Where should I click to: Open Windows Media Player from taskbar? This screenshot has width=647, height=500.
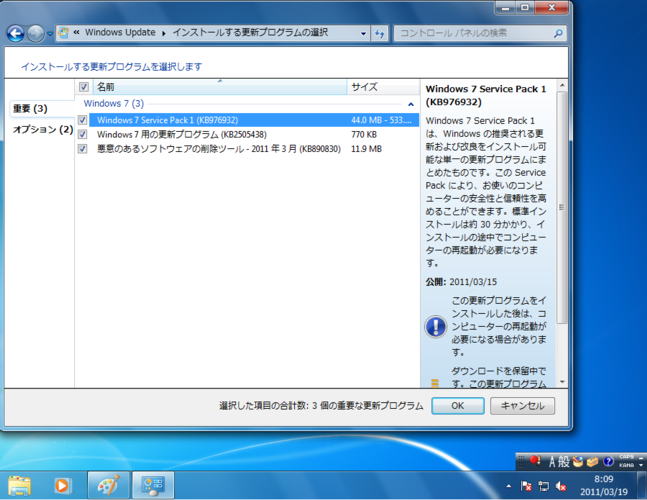(x=62, y=485)
